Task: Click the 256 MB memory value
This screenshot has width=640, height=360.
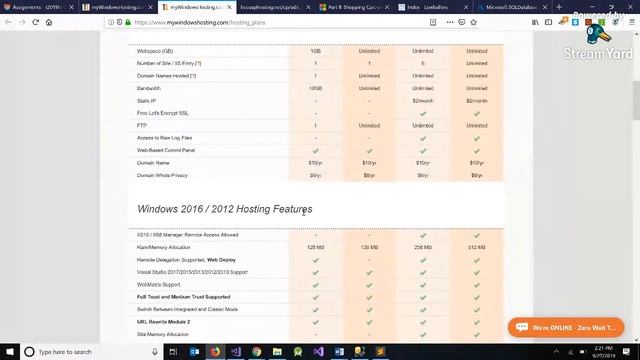Action: pos(423,247)
